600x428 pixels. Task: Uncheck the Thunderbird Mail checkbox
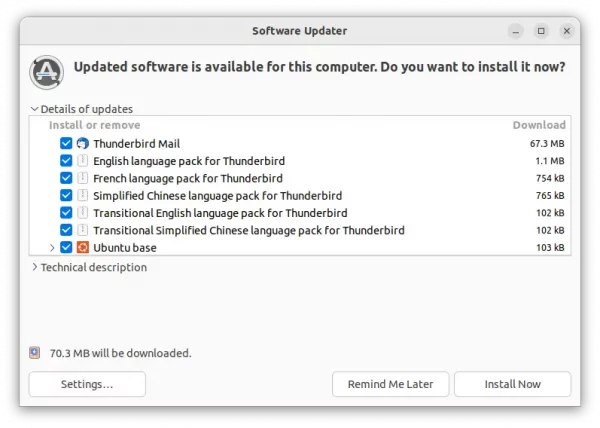coord(66,143)
